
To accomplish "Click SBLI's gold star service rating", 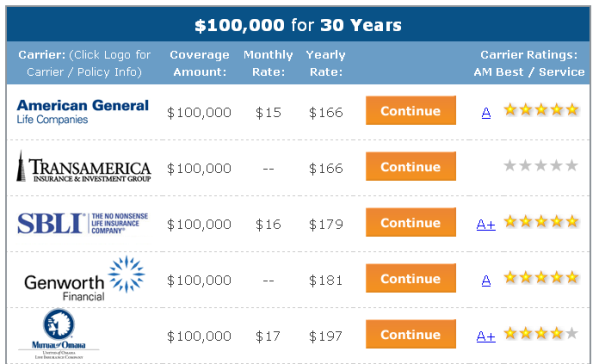I will coord(541,222).
